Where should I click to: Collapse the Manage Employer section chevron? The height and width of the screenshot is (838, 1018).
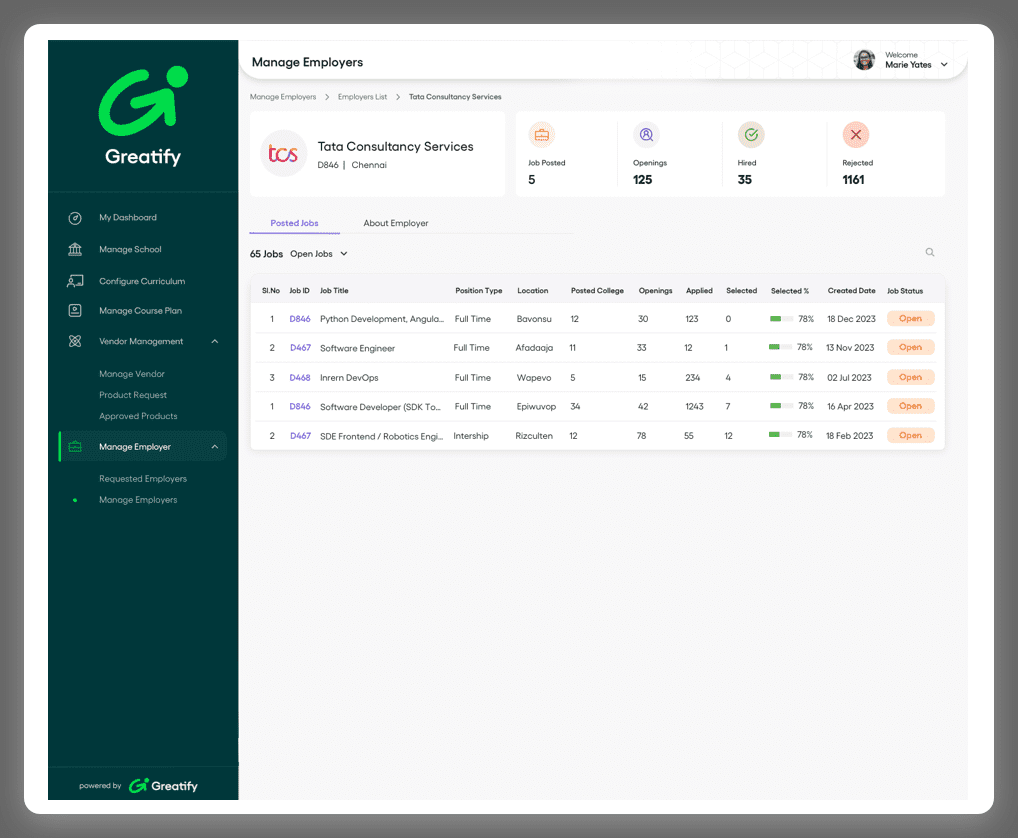click(215, 447)
